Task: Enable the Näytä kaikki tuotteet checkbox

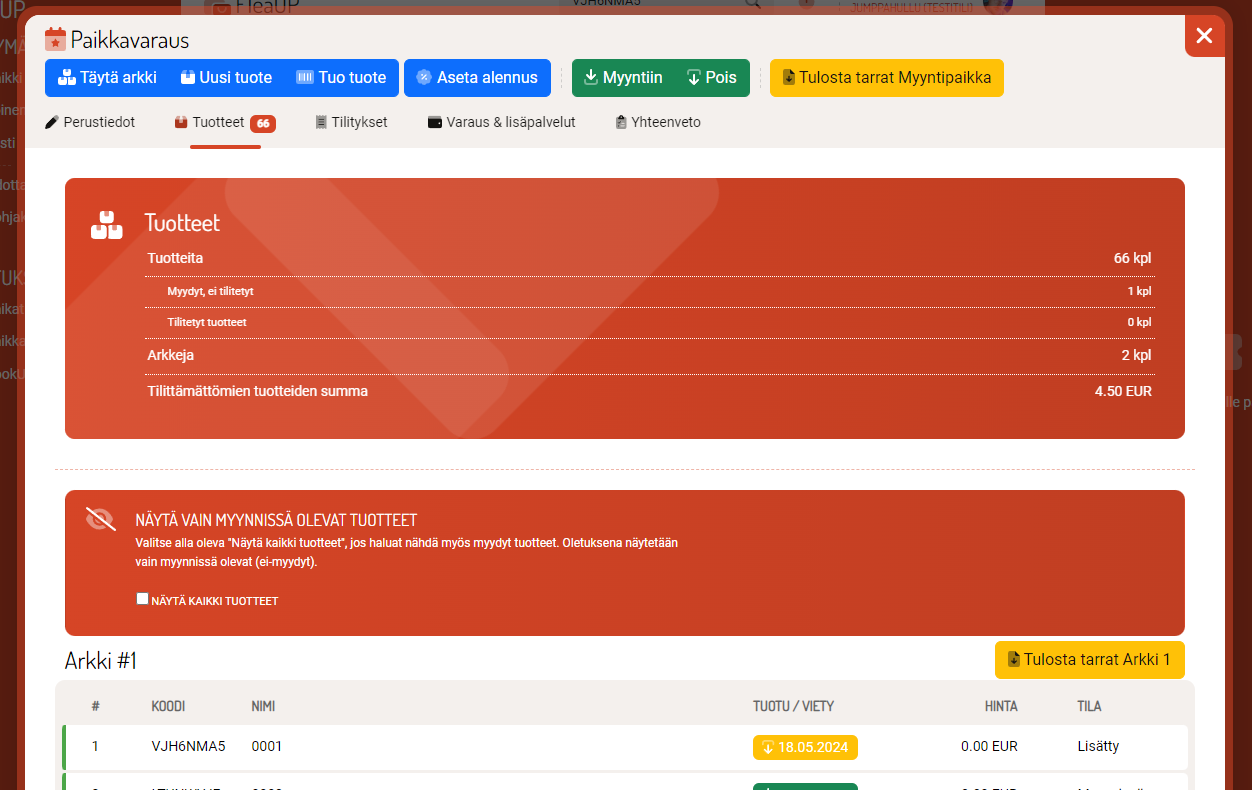Action: click(142, 599)
